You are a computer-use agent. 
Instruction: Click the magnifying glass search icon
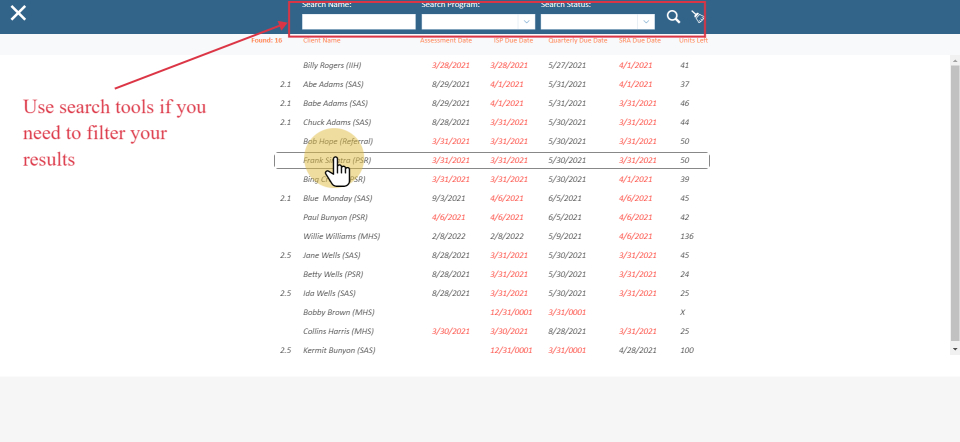673,17
